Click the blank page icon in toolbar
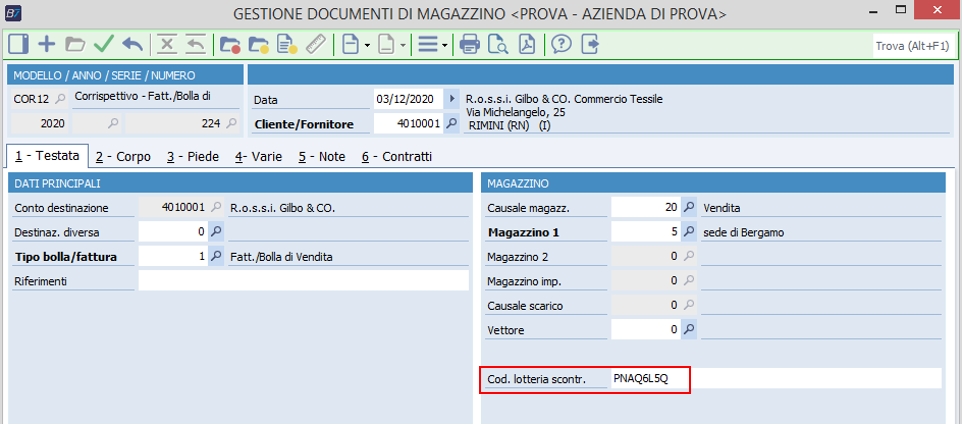The image size is (962, 425). [x=18, y=45]
